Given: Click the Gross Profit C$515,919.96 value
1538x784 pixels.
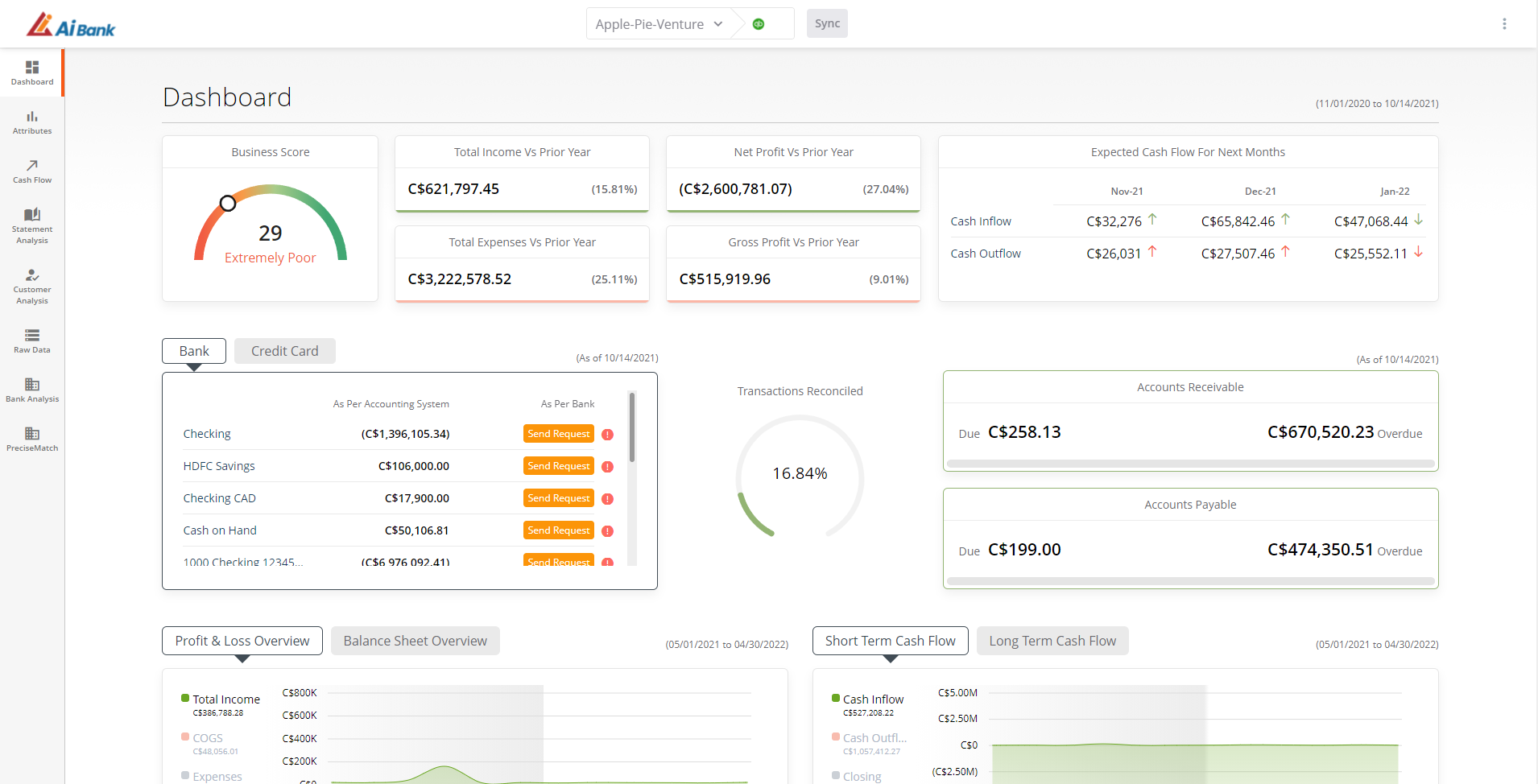Looking at the screenshot, I should [725, 279].
